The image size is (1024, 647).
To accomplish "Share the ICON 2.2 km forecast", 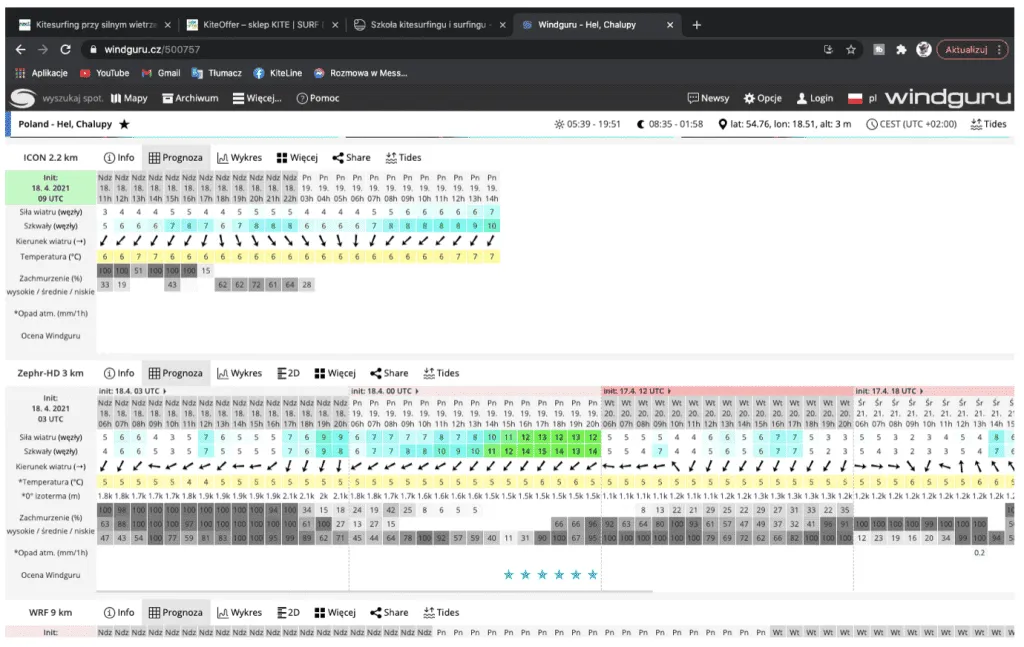I will click(x=351, y=157).
